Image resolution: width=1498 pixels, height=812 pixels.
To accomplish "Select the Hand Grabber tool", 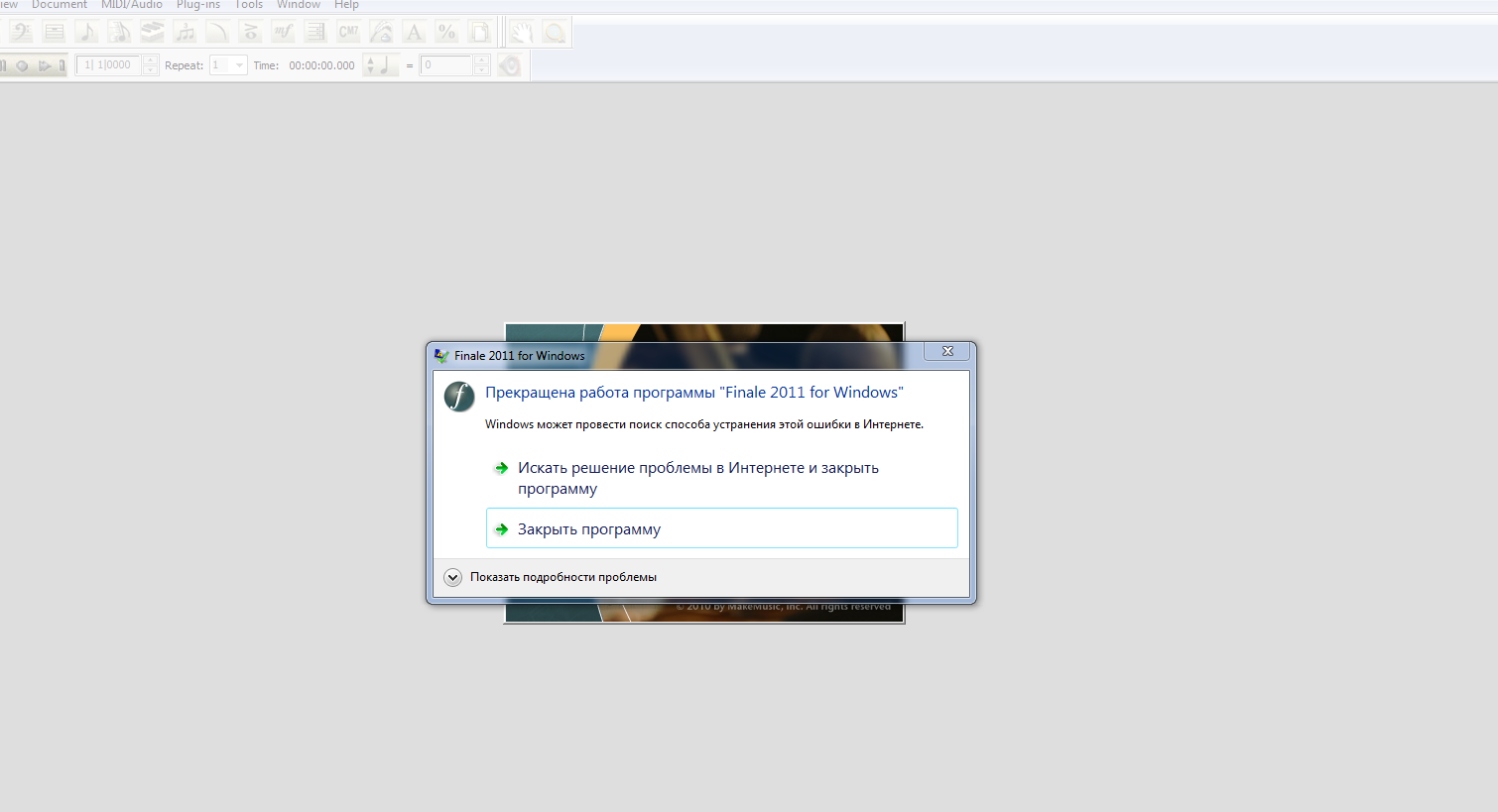I will [x=521, y=33].
